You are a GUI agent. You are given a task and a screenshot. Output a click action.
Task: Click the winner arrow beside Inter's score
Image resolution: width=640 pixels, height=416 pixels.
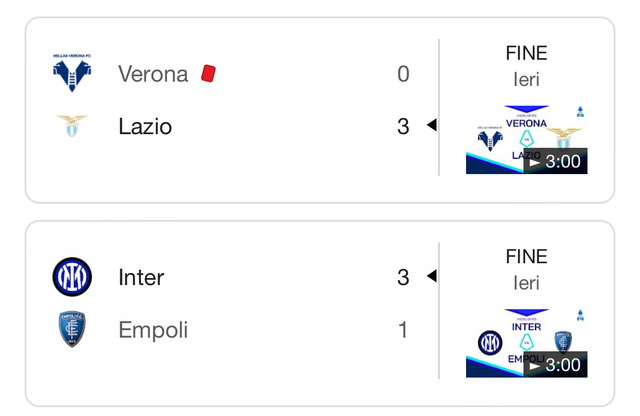coord(431,276)
